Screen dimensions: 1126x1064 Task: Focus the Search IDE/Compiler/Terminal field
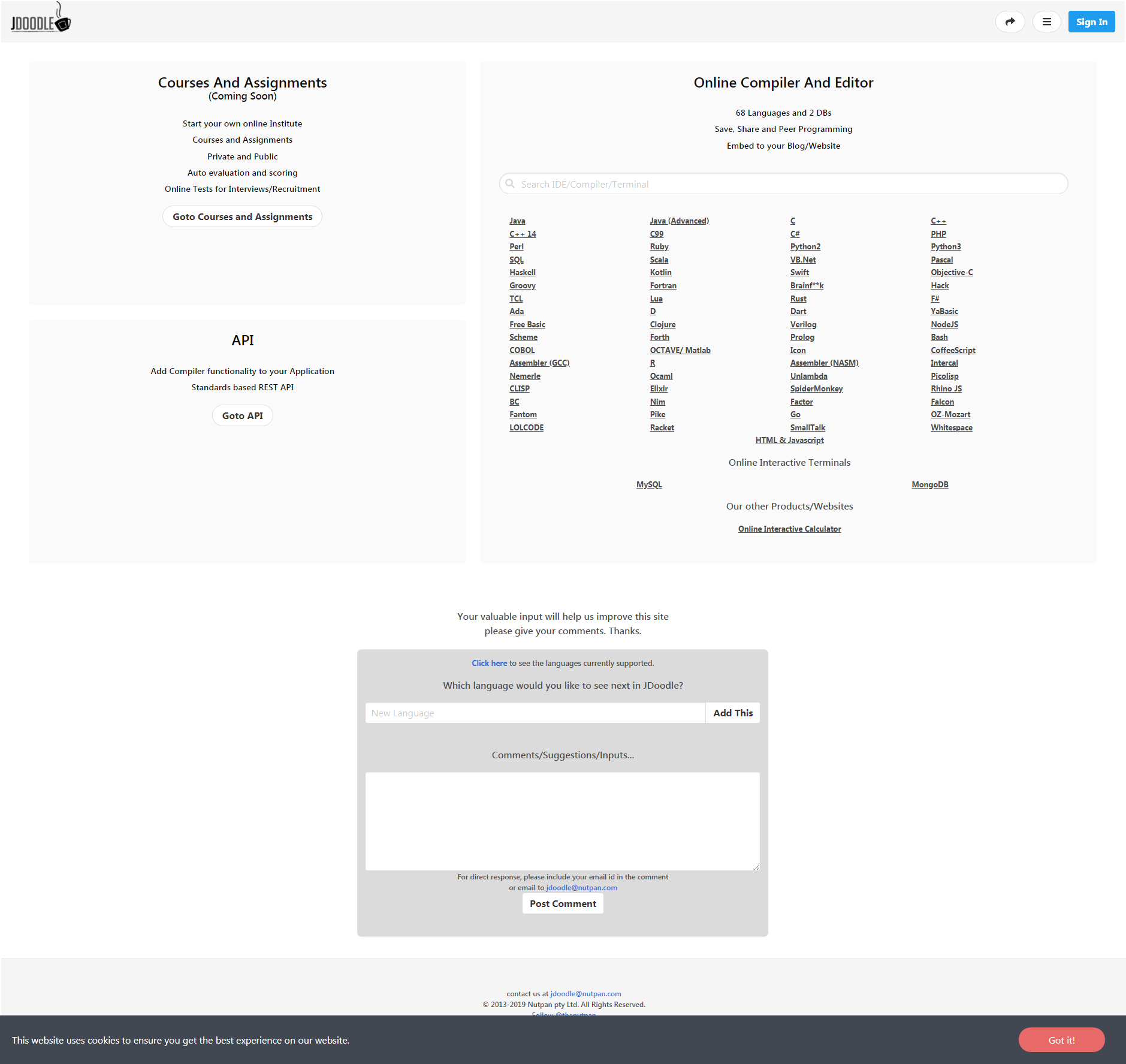pos(783,183)
